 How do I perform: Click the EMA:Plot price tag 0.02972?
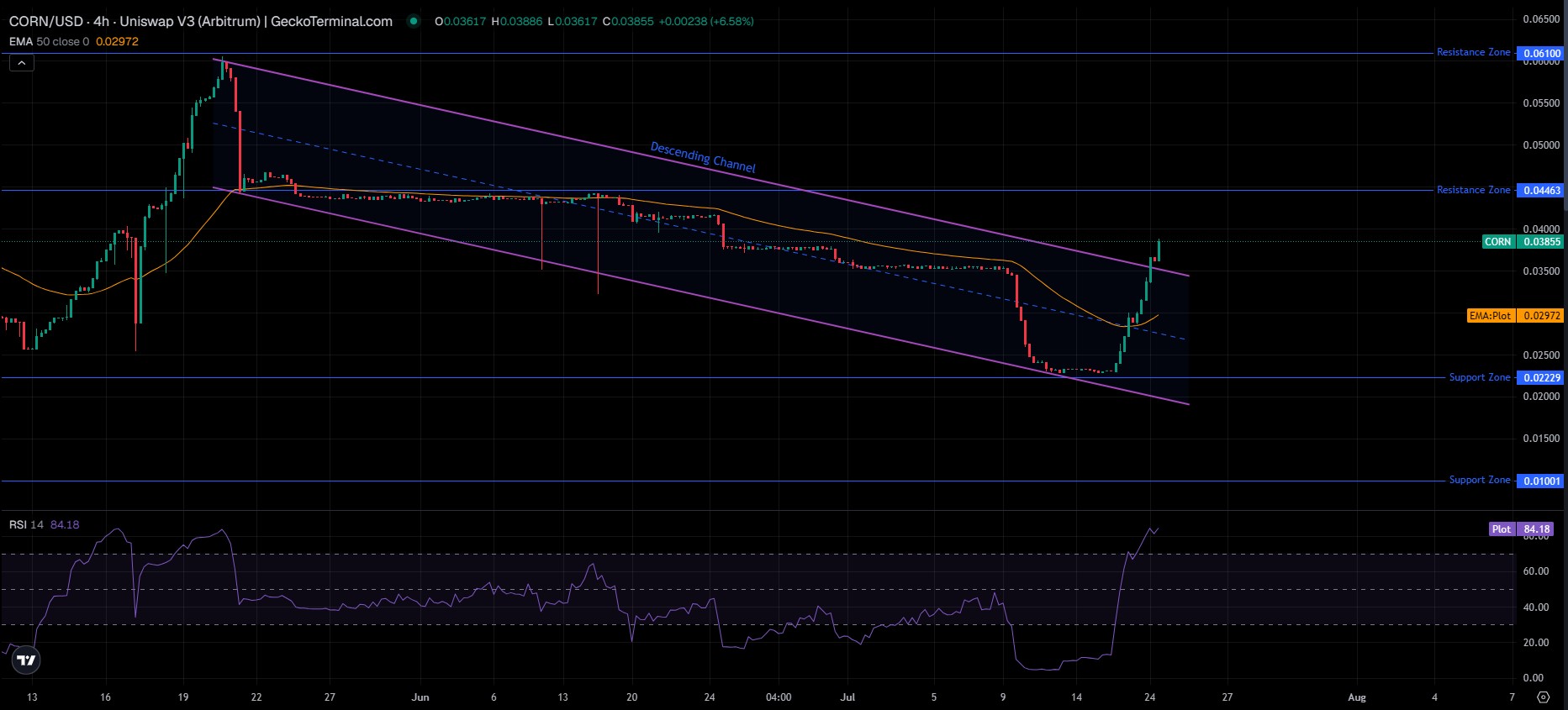(x=1515, y=316)
